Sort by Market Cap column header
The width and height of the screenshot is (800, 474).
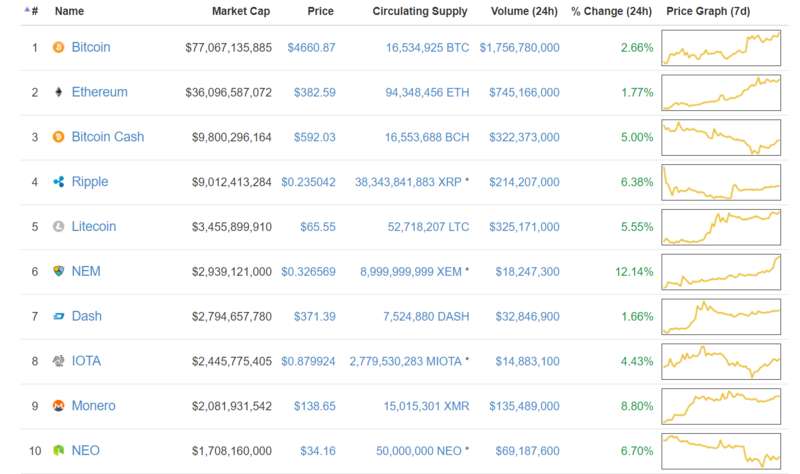240,12
